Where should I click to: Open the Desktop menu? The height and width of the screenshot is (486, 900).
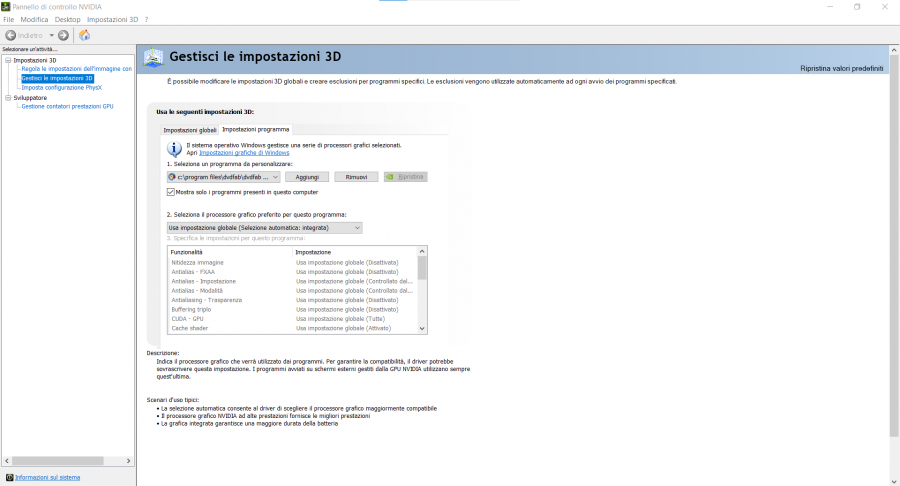pos(68,20)
